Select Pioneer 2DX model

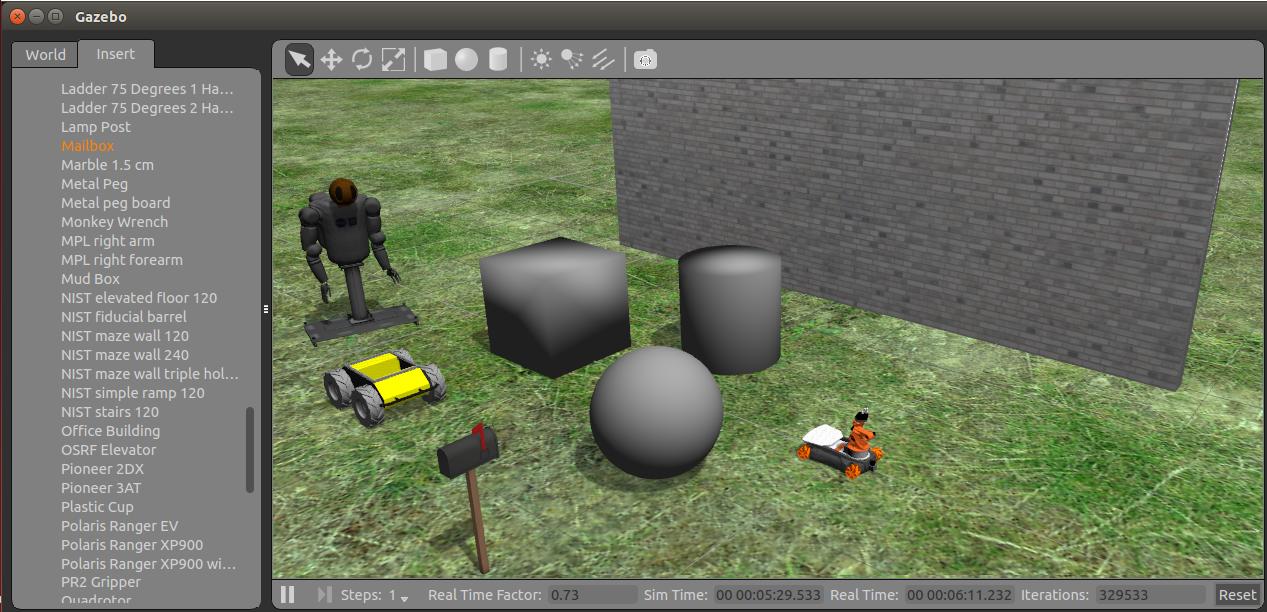102,468
